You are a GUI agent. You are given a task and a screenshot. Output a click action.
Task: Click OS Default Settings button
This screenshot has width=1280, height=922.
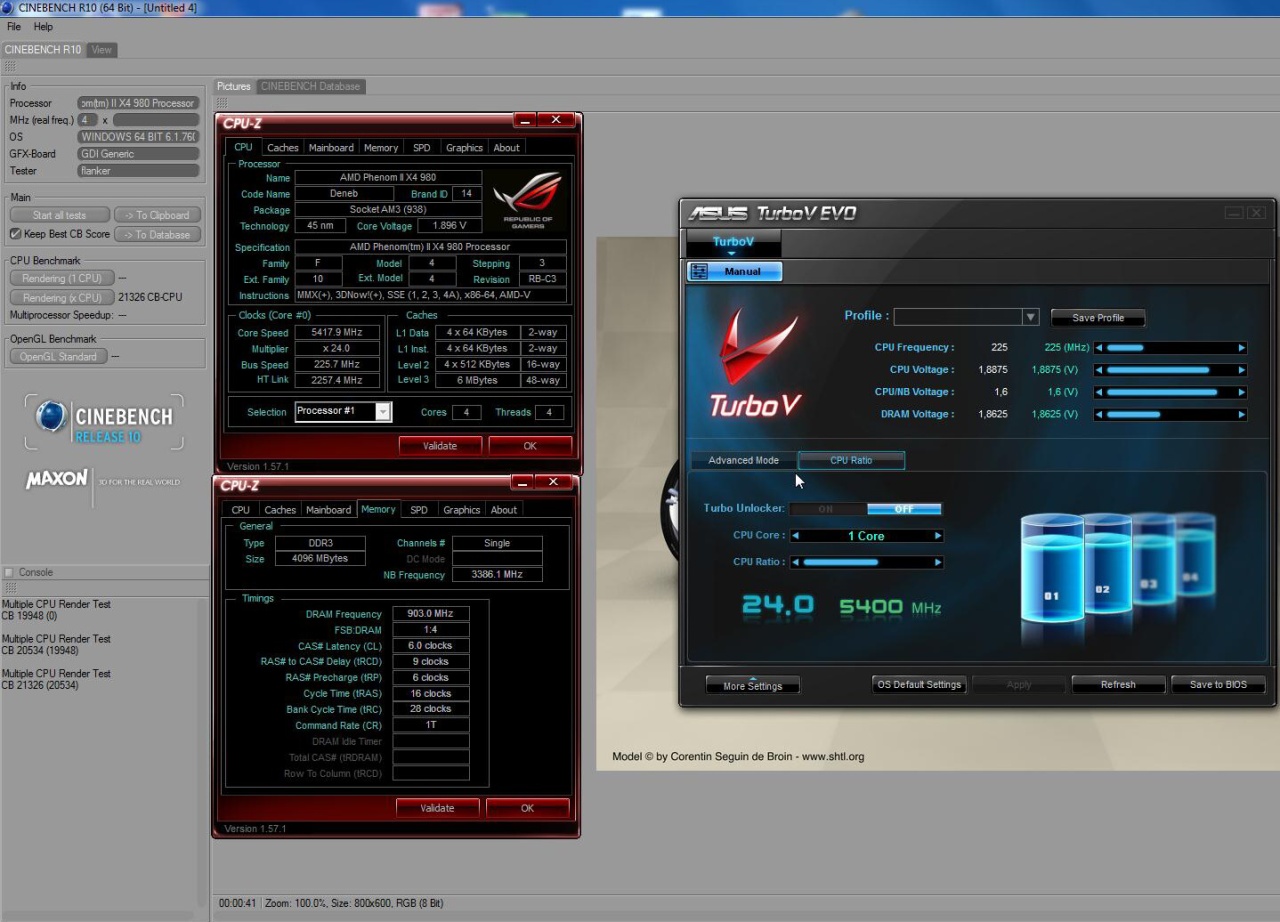tap(919, 685)
